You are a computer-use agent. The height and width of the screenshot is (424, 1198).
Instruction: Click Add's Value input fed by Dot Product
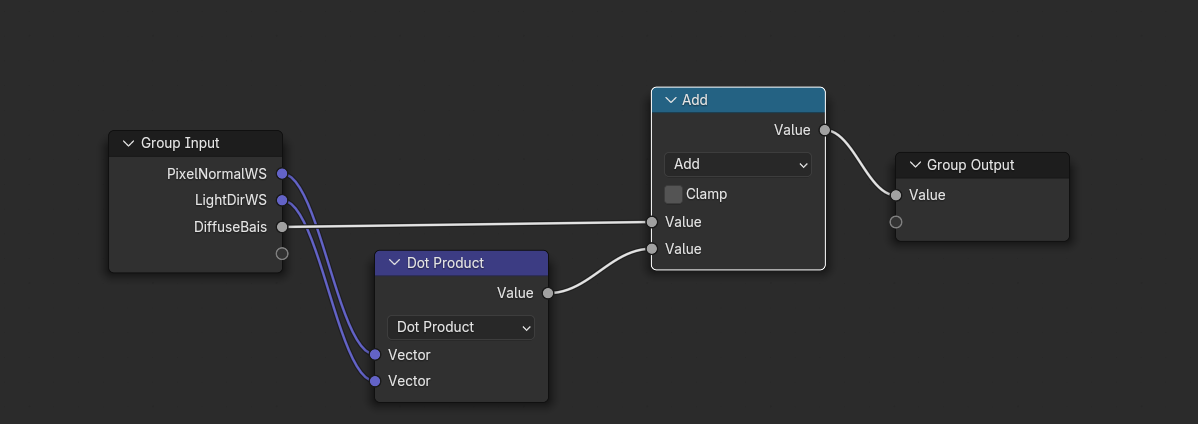pyautogui.click(x=652, y=249)
